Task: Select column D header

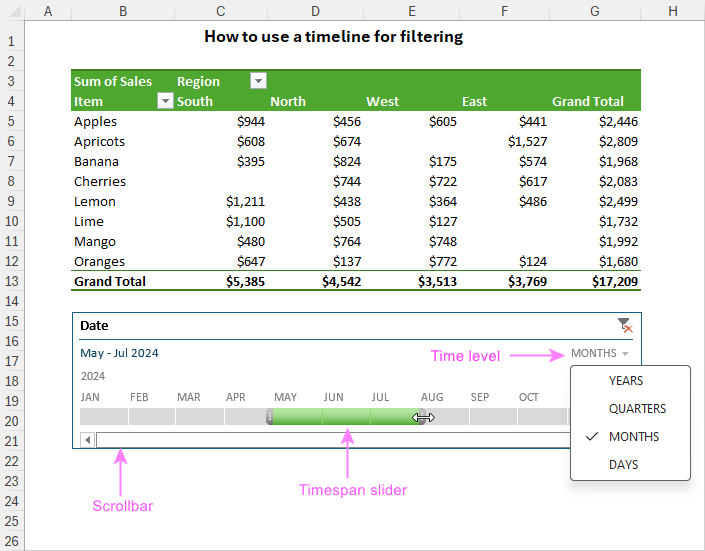Action: (x=316, y=10)
